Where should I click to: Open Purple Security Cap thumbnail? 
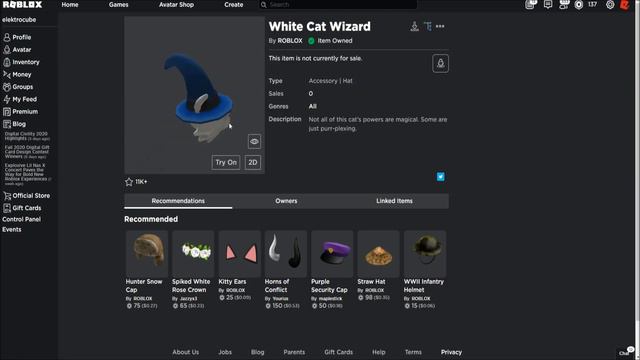point(332,253)
